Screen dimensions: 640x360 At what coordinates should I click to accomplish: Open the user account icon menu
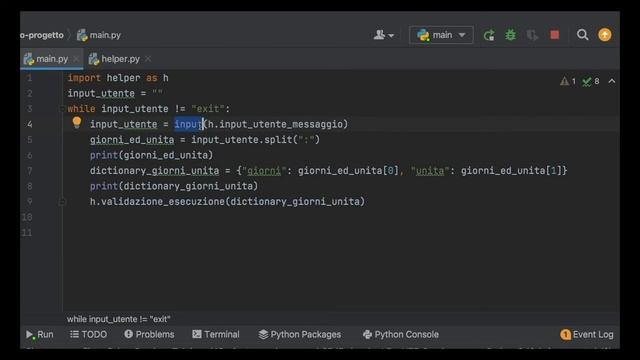point(383,35)
